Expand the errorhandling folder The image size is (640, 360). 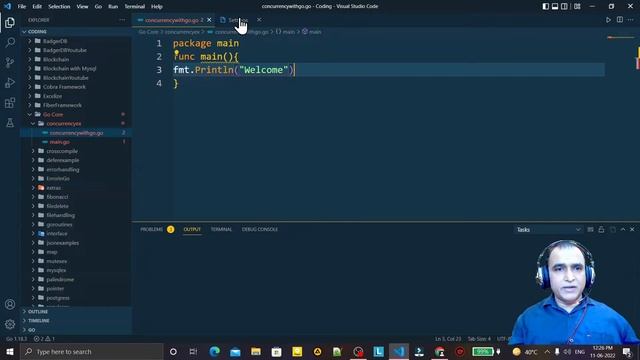pos(62,169)
